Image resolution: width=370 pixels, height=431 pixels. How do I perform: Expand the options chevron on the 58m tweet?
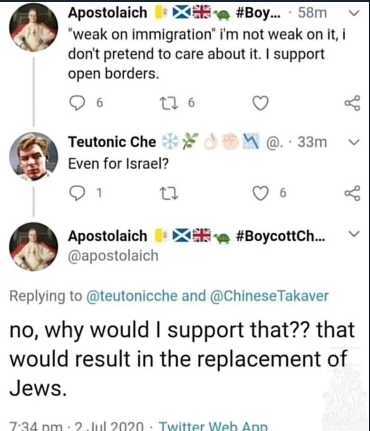point(354,13)
